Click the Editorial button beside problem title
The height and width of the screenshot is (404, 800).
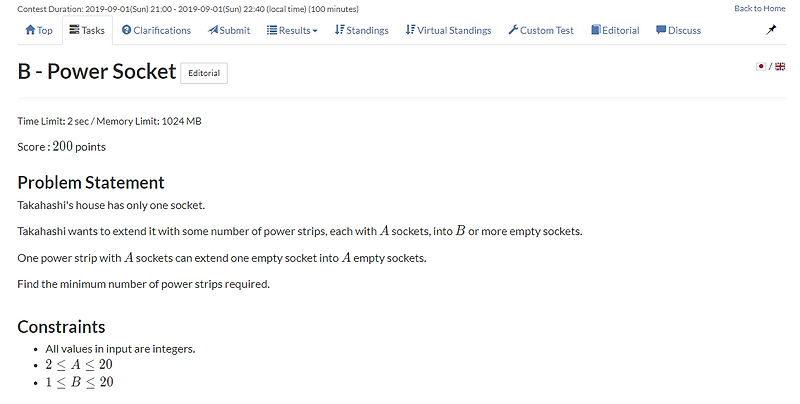coord(204,73)
